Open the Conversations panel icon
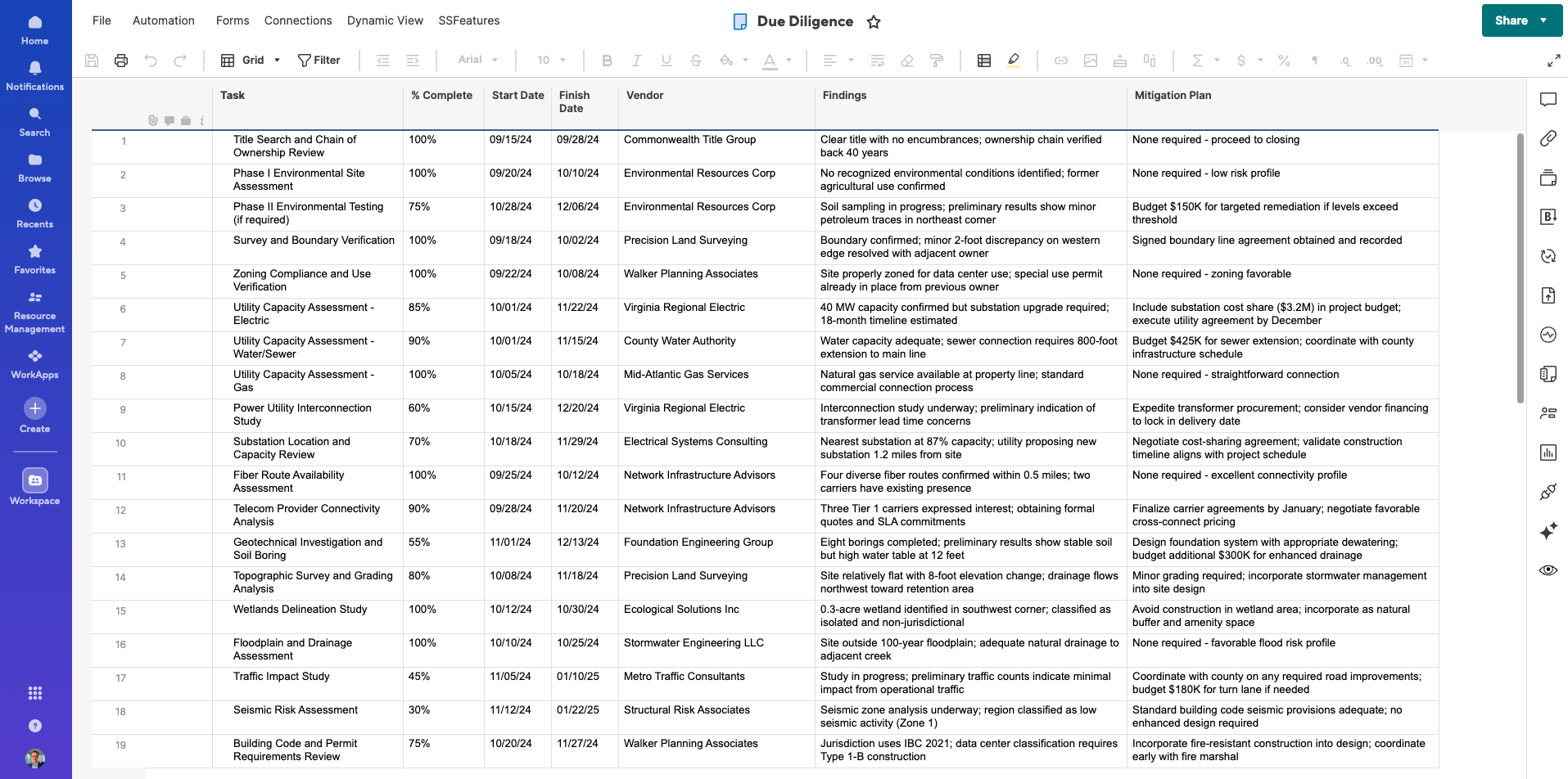Screen dimensions: 1568x779 point(1548,100)
